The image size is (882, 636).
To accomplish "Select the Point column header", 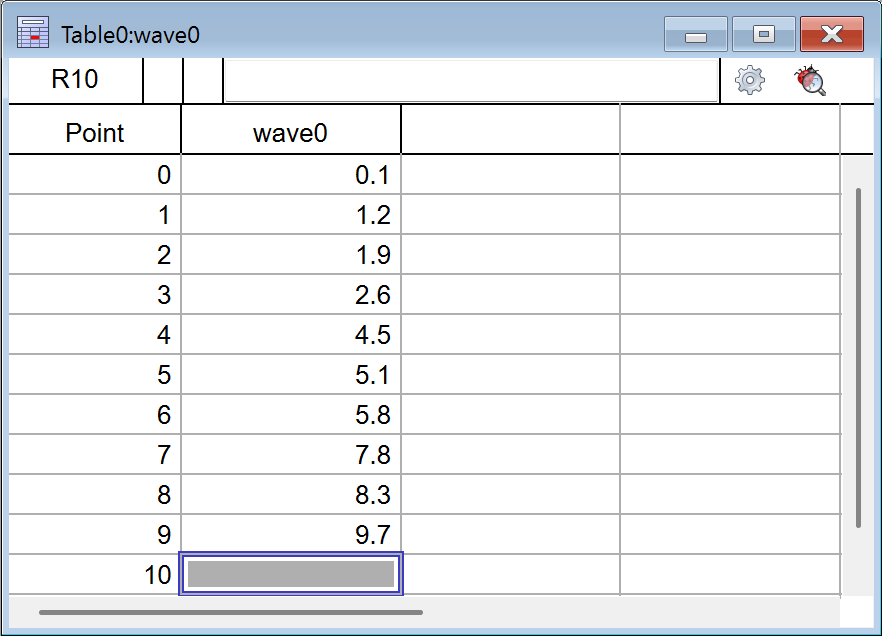I will (95, 133).
